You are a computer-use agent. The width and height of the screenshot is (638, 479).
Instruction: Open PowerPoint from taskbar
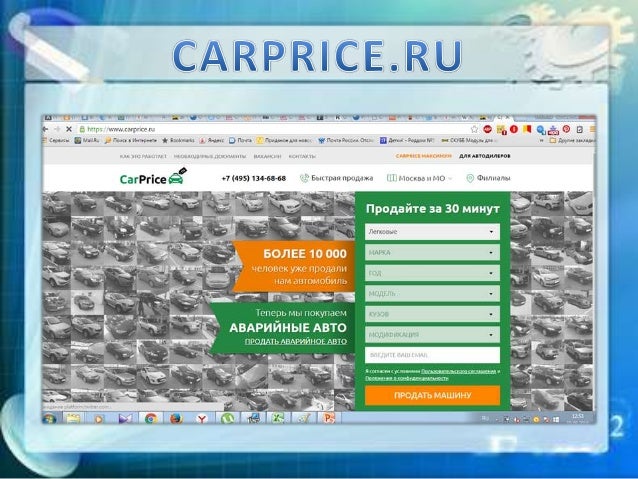tap(329, 418)
